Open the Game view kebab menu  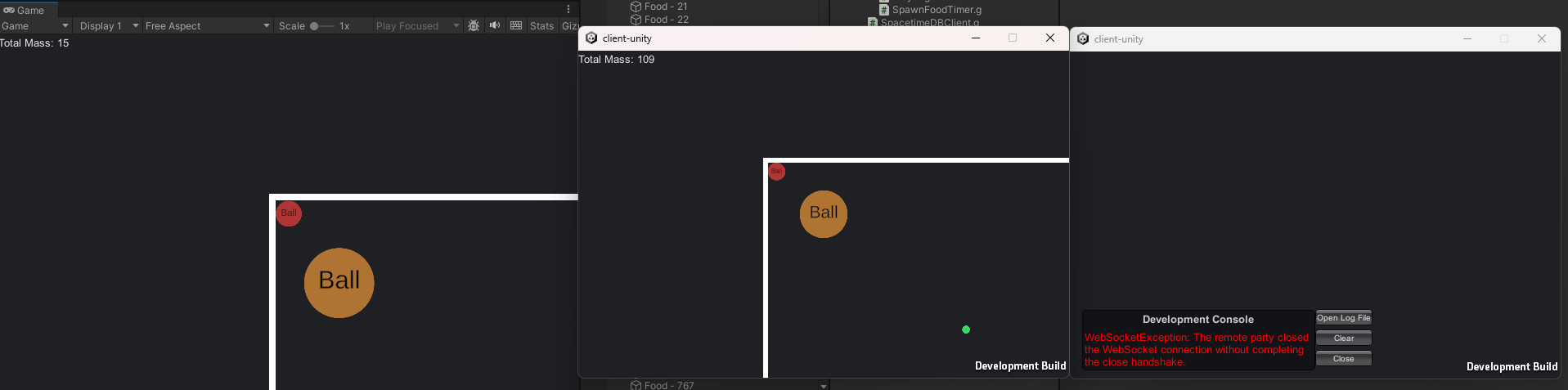(568, 9)
